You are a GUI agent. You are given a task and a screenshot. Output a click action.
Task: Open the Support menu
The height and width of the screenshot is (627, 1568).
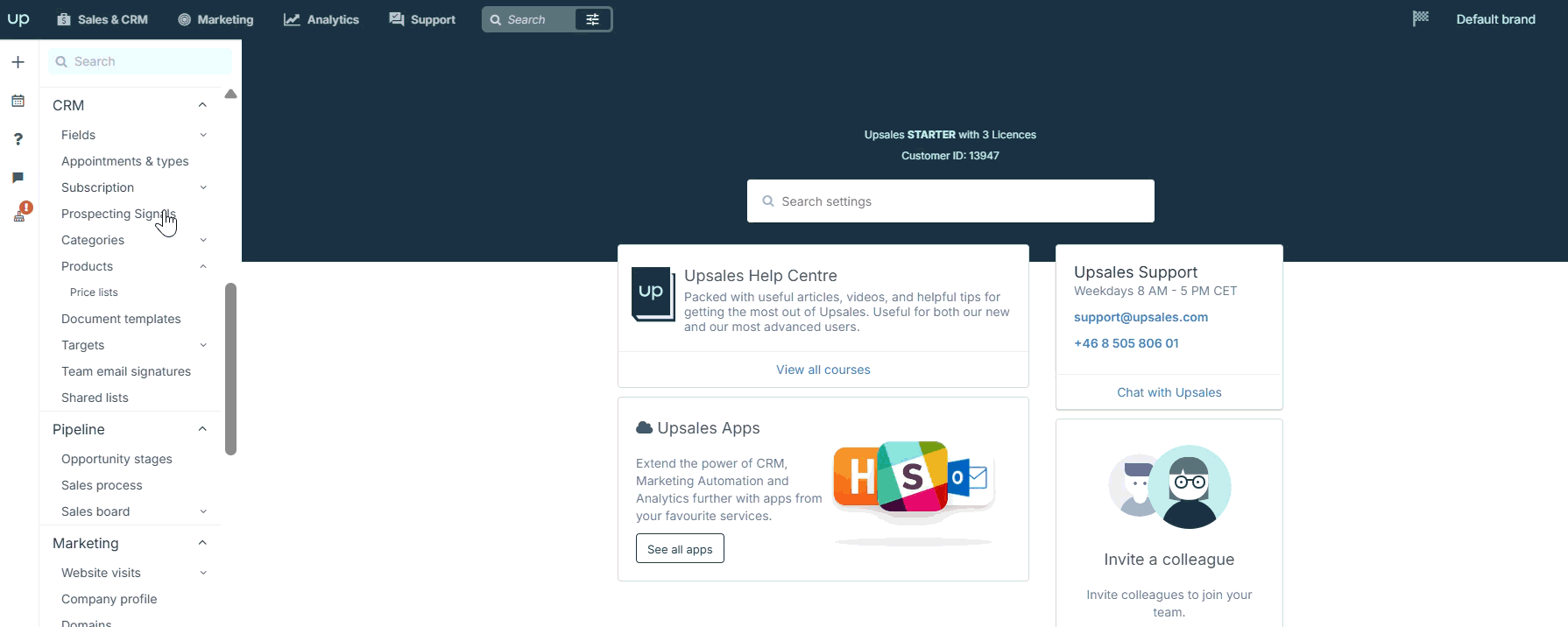[422, 19]
